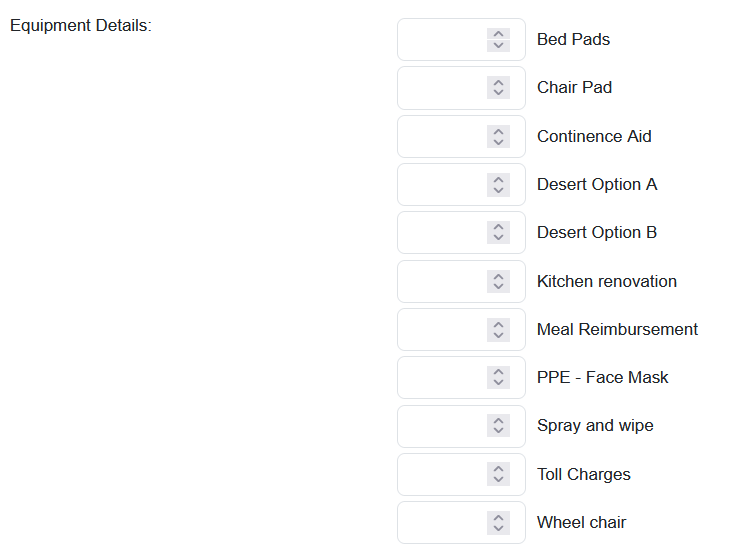
Task: Click the Continence Aid stepper arrows
Action: (x=498, y=136)
